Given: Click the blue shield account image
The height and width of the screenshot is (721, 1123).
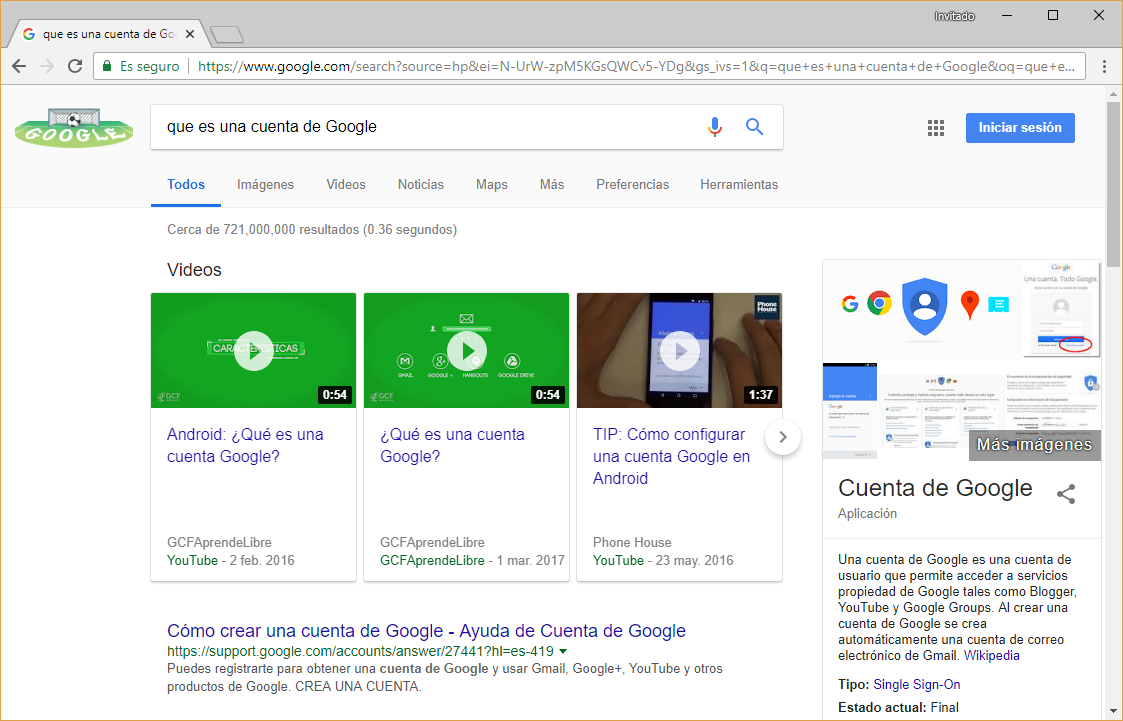Looking at the screenshot, I should click(924, 307).
